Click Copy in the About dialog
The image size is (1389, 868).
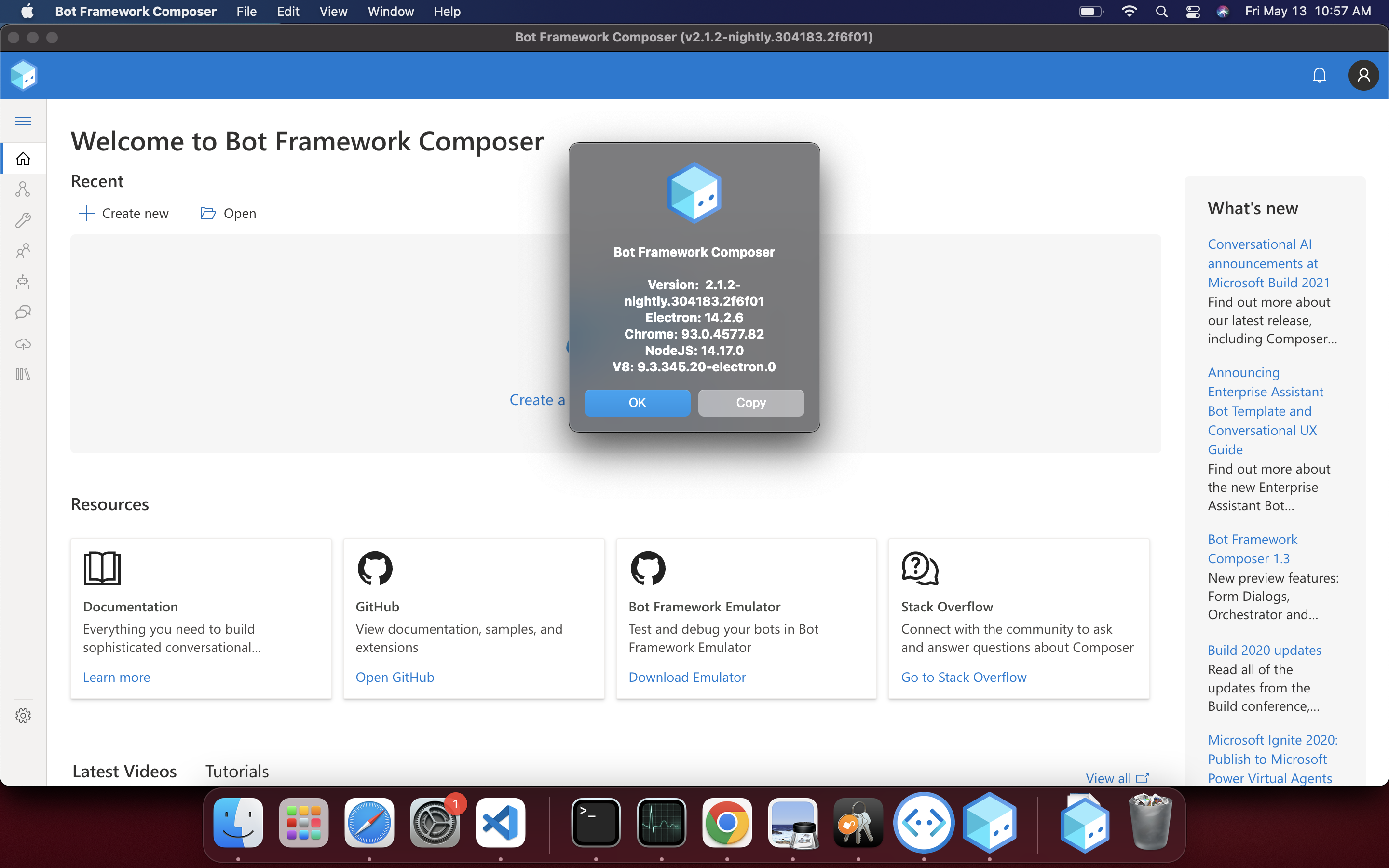click(x=750, y=403)
